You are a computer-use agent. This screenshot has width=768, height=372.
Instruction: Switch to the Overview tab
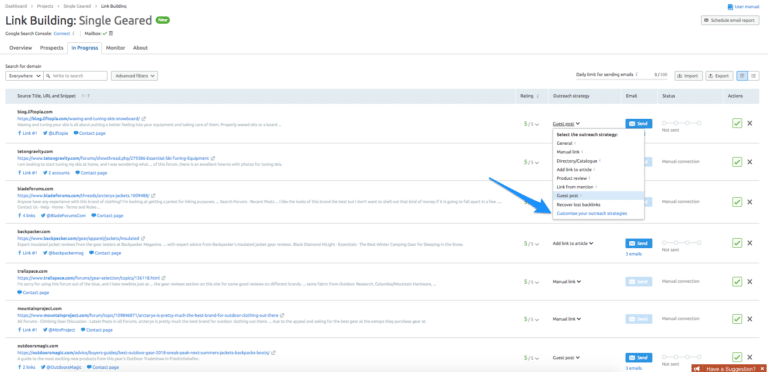coord(21,48)
